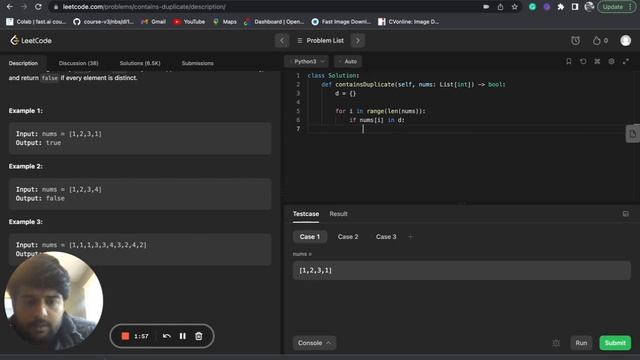The height and width of the screenshot is (360, 640).
Task: Open the Colab fast.ai bookmark
Action: pos(36,22)
